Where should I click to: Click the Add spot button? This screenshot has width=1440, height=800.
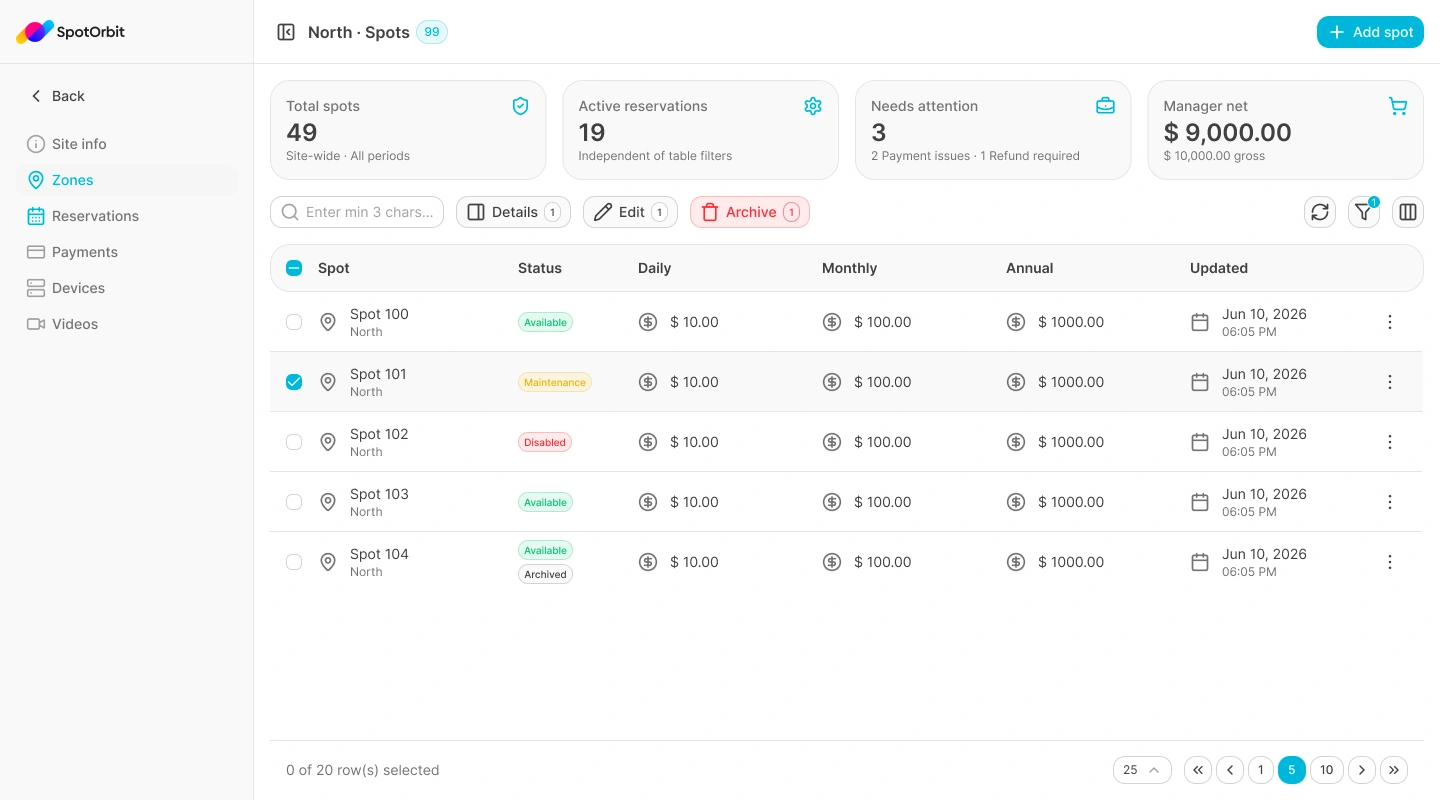coord(1370,32)
